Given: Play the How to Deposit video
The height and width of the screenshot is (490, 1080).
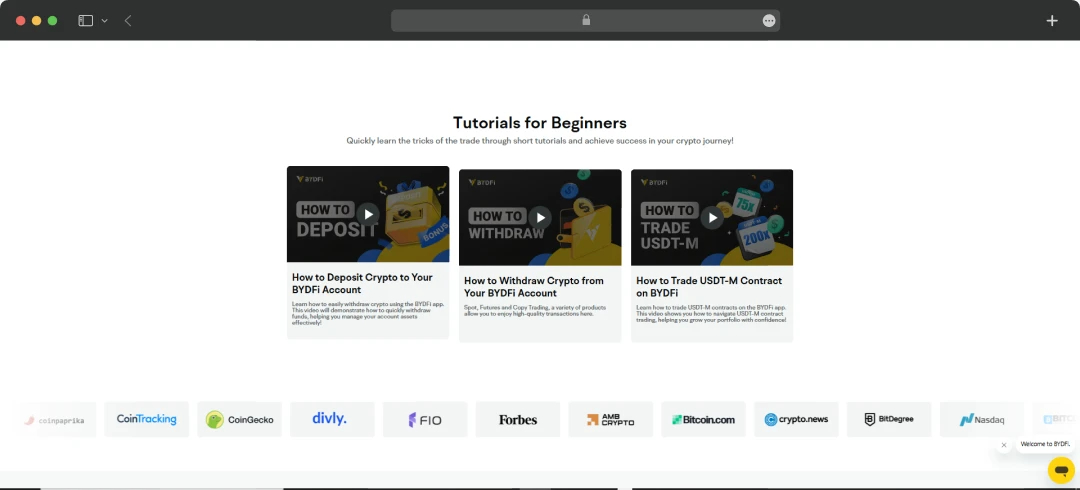Looking at the screenshot, I should pos(368,214).
